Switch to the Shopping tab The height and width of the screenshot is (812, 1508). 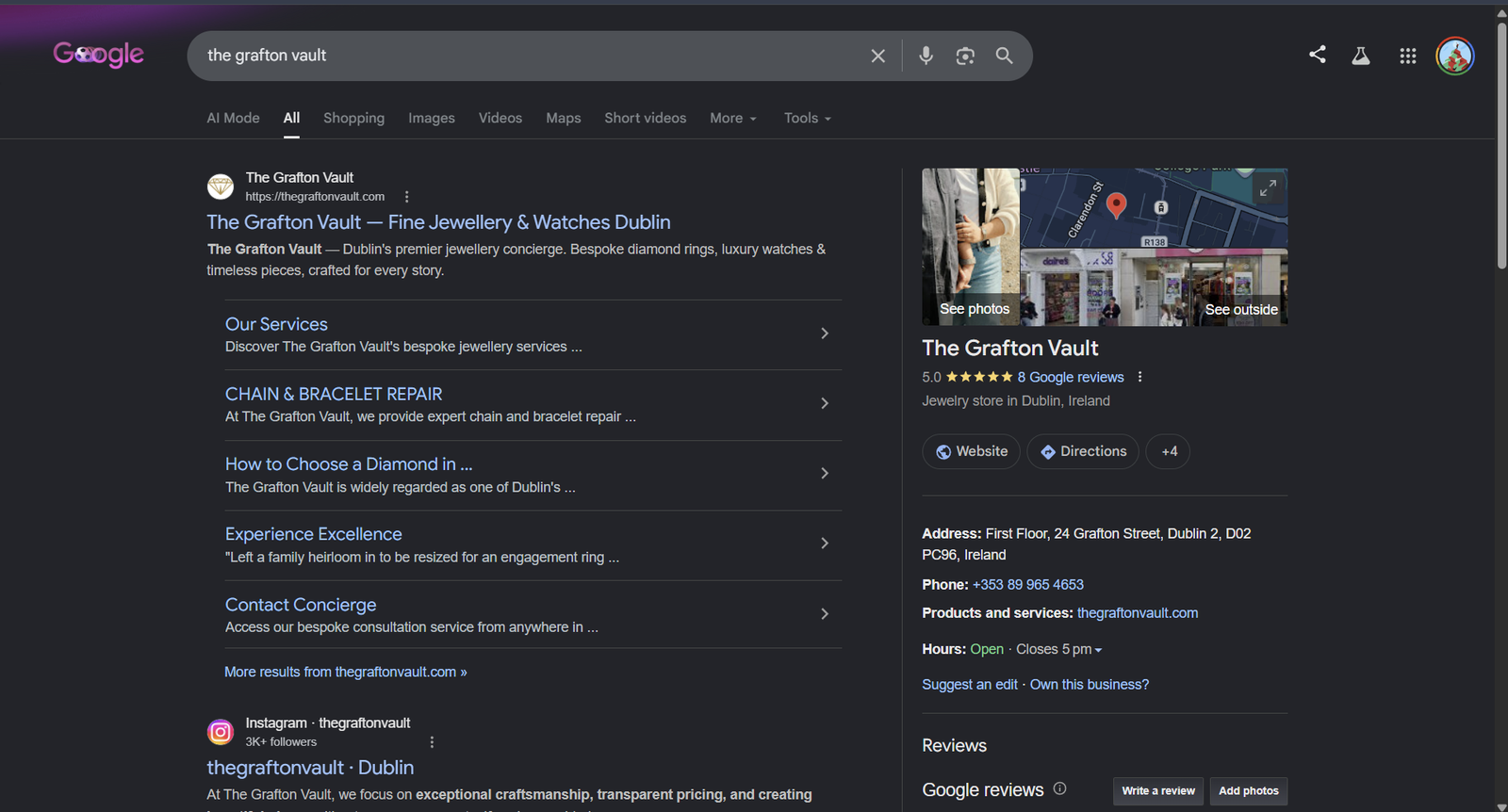tap(353, 118)
